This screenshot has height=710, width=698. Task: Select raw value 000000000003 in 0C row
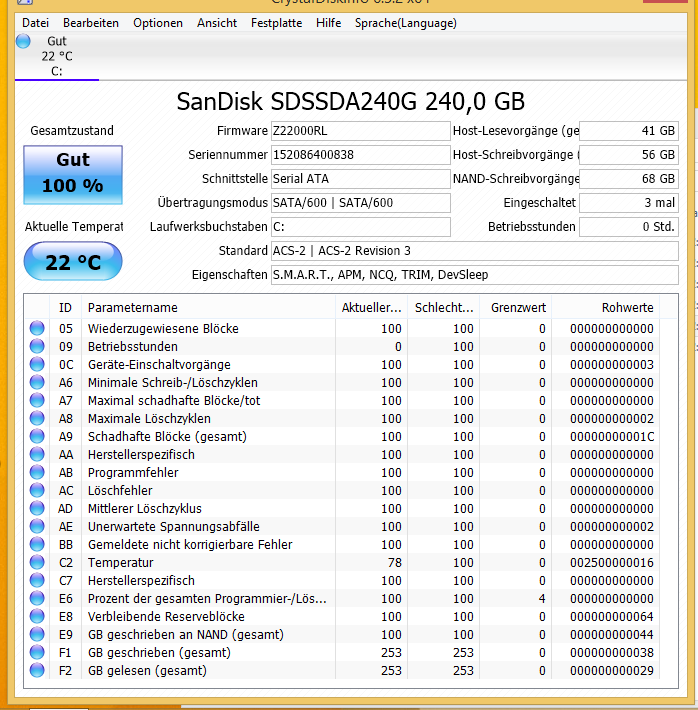(611, 365)
